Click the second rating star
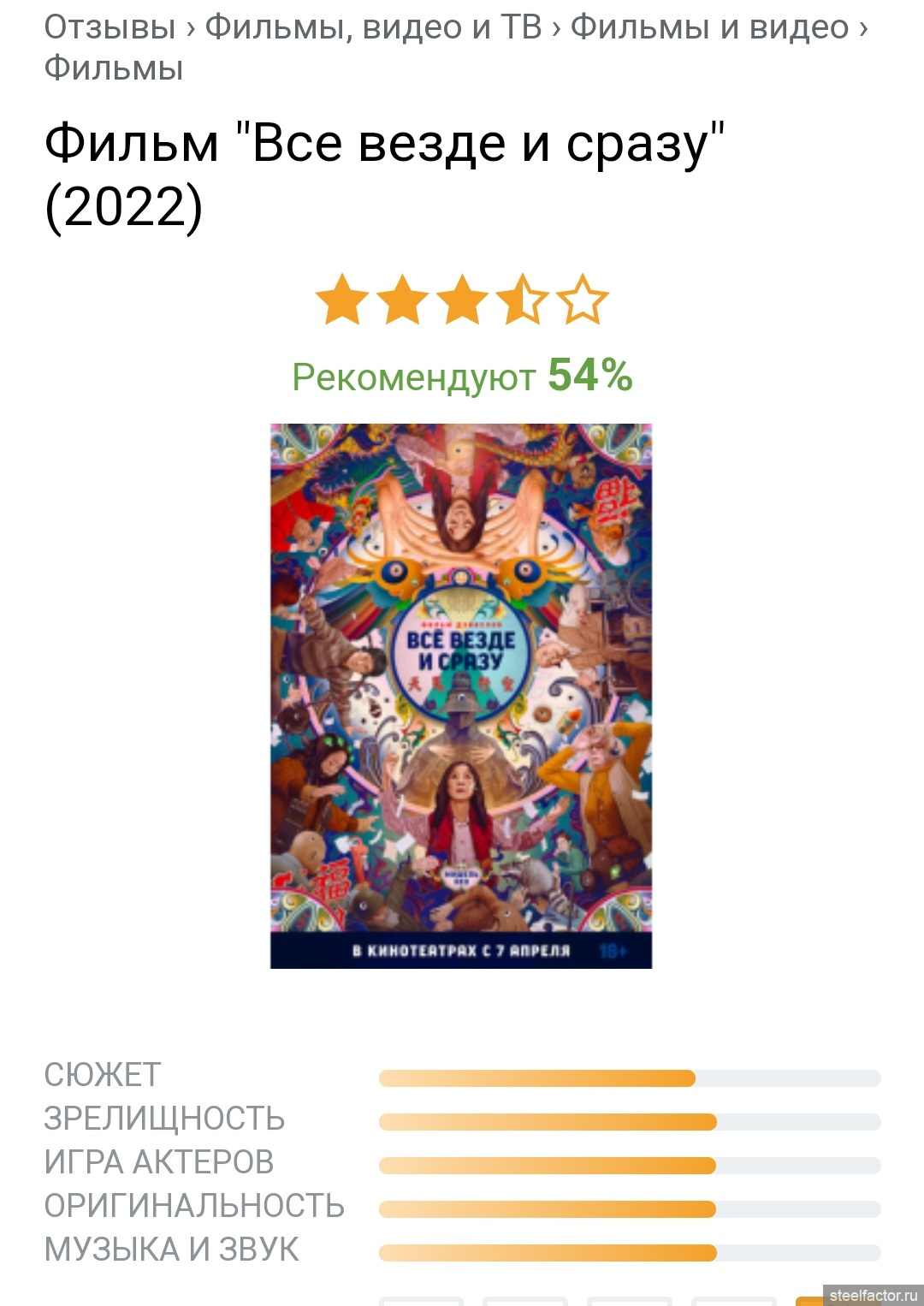 pyautogui.click(x=402, y=300)
